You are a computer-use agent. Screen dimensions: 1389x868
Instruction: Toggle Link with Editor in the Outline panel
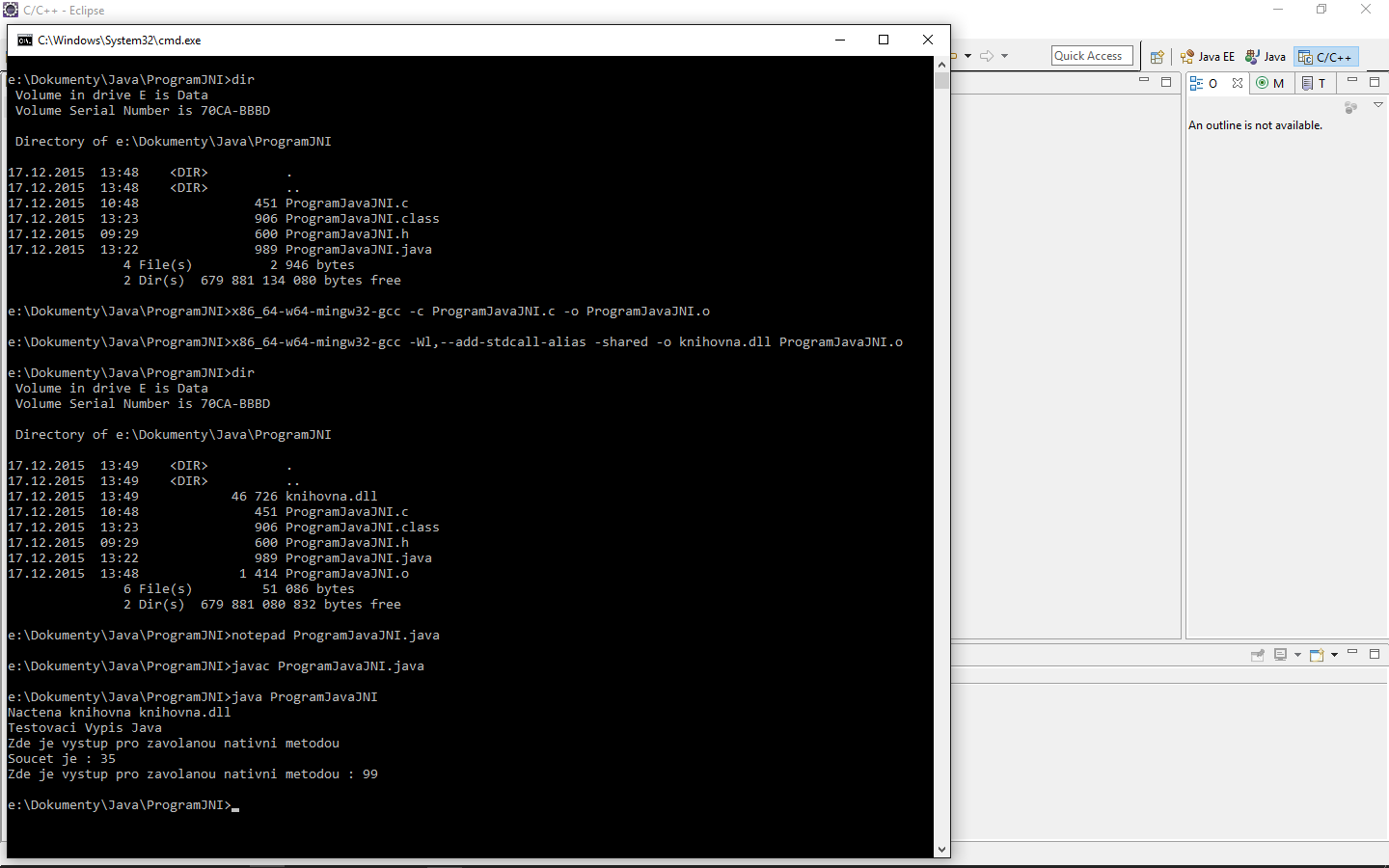click(1349, 108)
